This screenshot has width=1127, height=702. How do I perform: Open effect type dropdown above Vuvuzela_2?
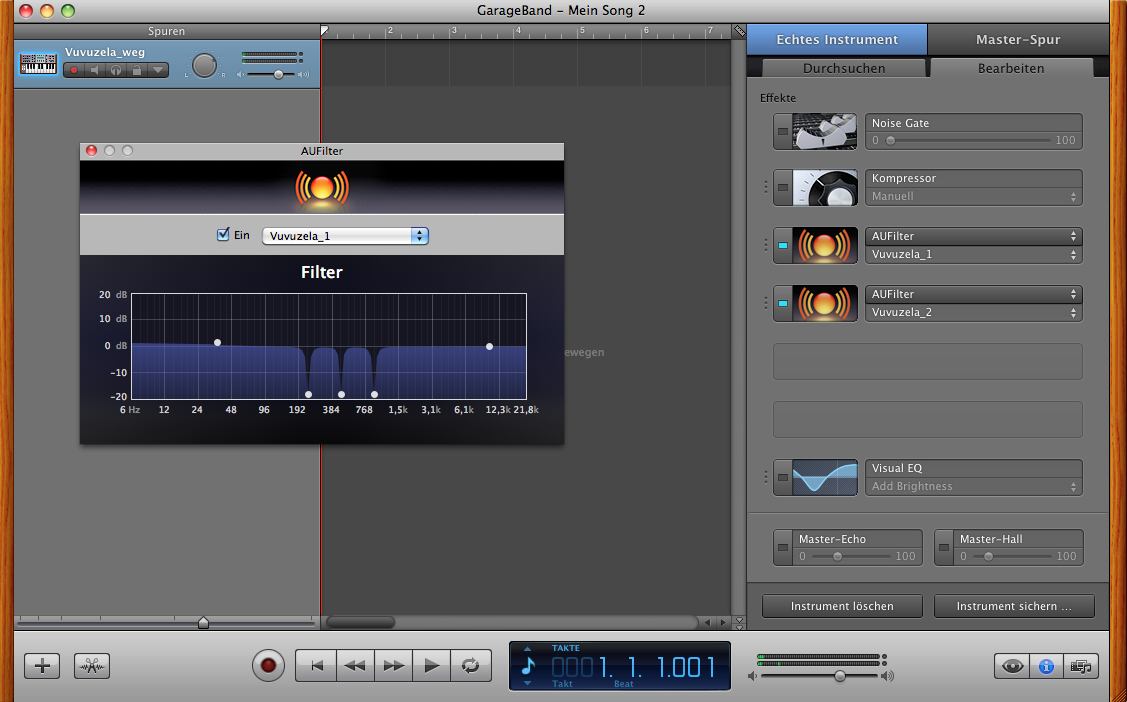[x=974, y=295]
